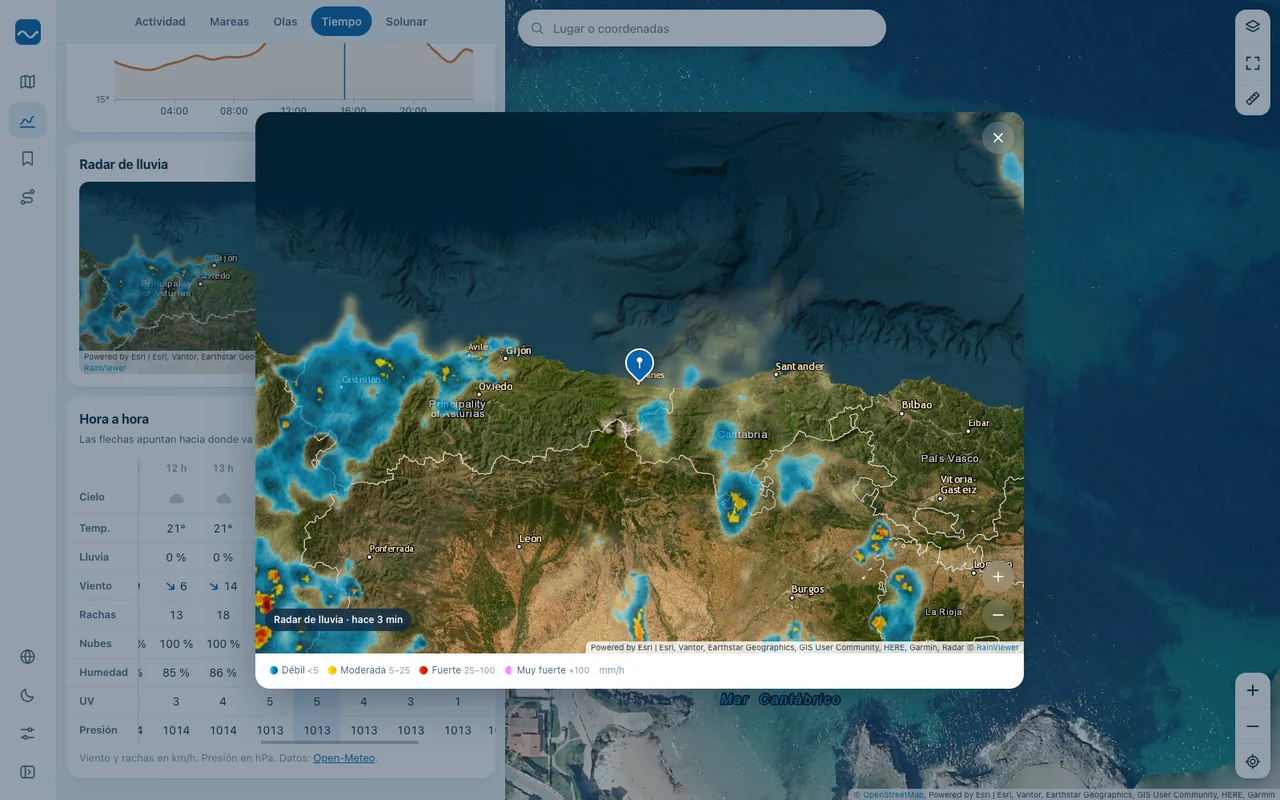Select the forecast chart sidebar icon

click(27, 121)
